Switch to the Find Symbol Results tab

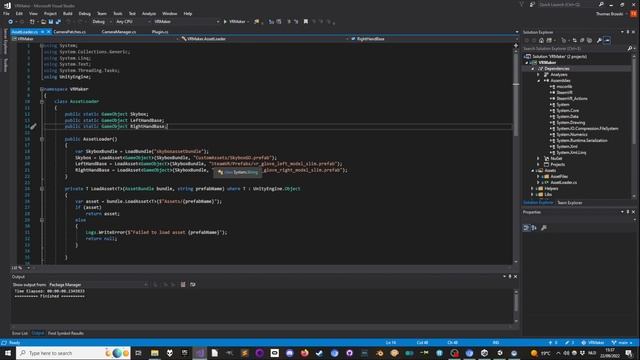point(66,333)
